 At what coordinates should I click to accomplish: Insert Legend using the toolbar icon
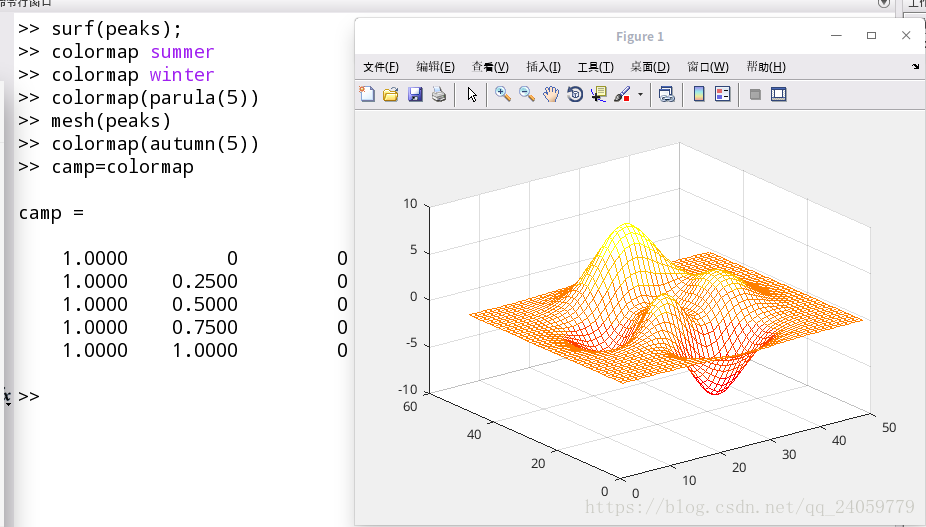coord(722,95)
